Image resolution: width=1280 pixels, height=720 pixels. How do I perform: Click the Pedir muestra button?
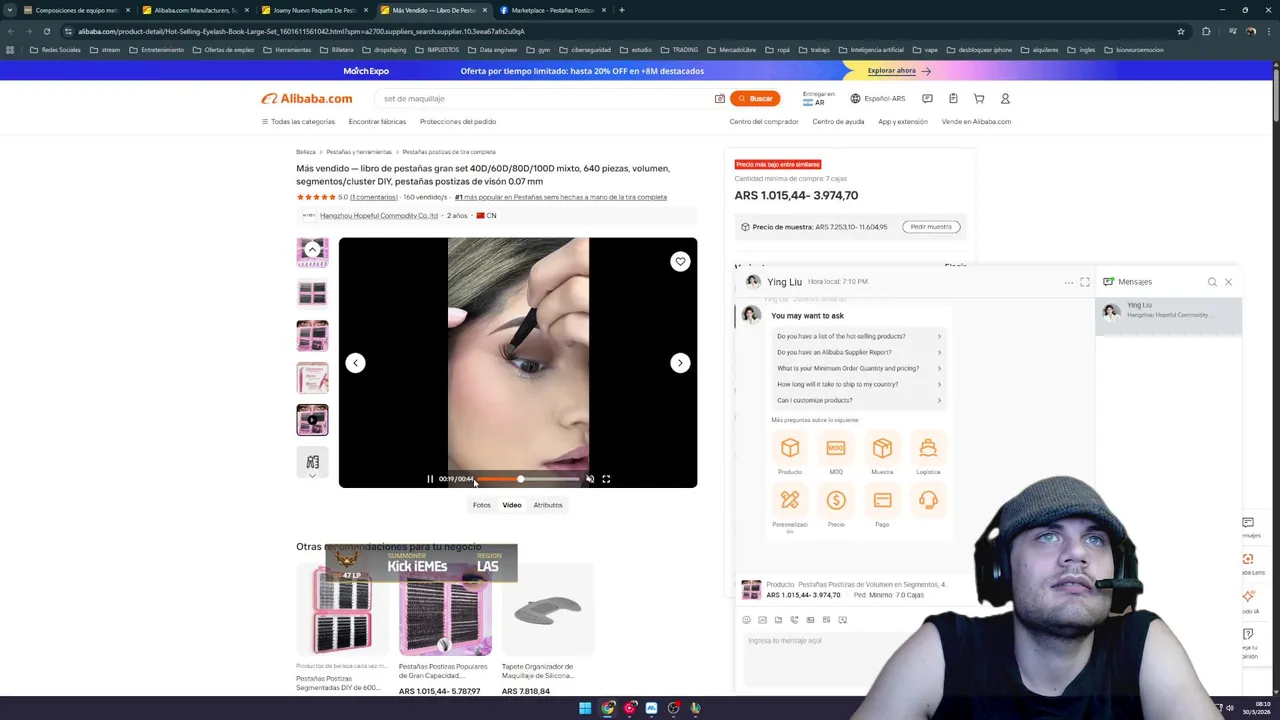tap(931, 227)
